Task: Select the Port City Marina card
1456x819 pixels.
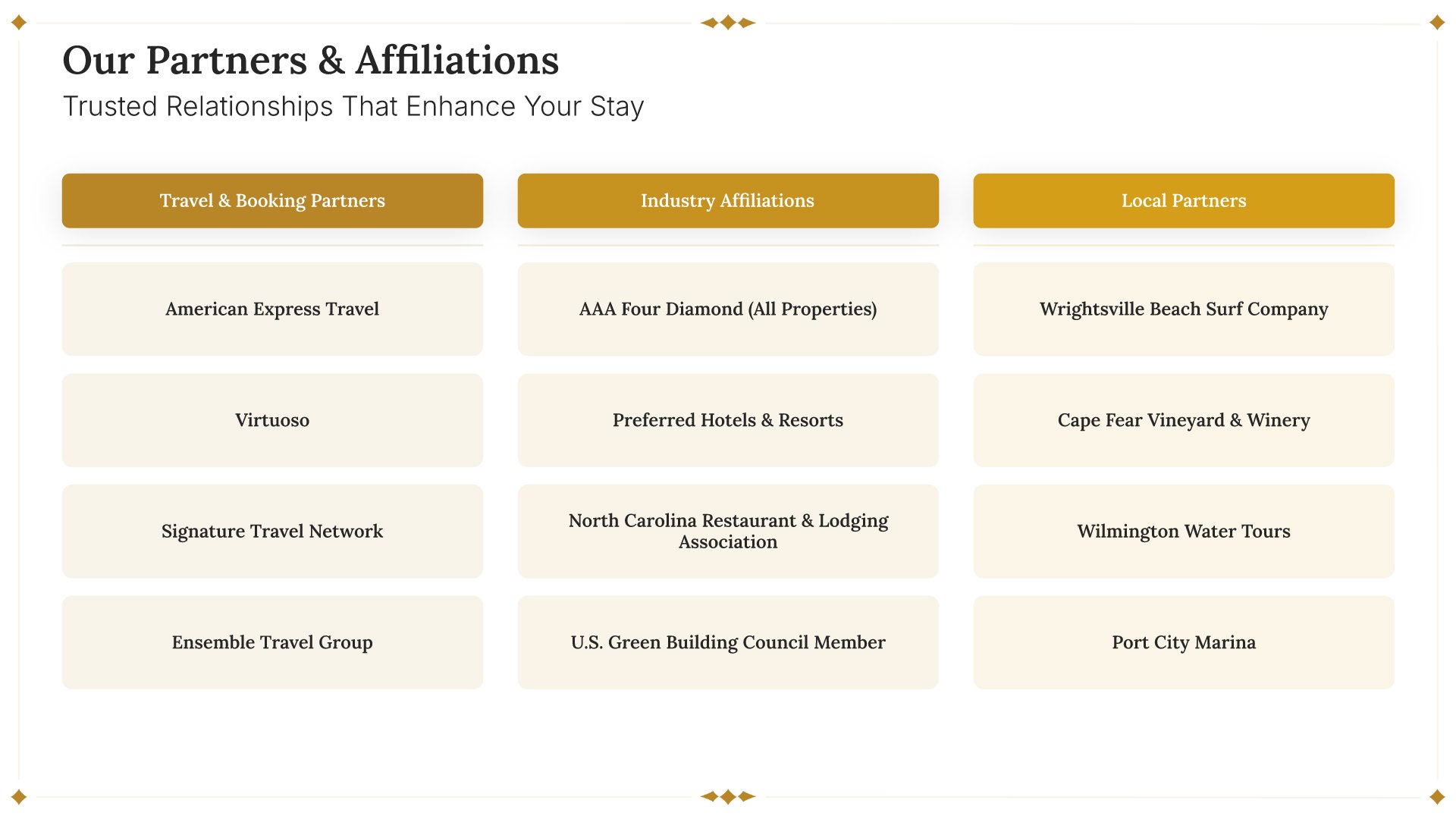Action: click(x=1184, y=642)
